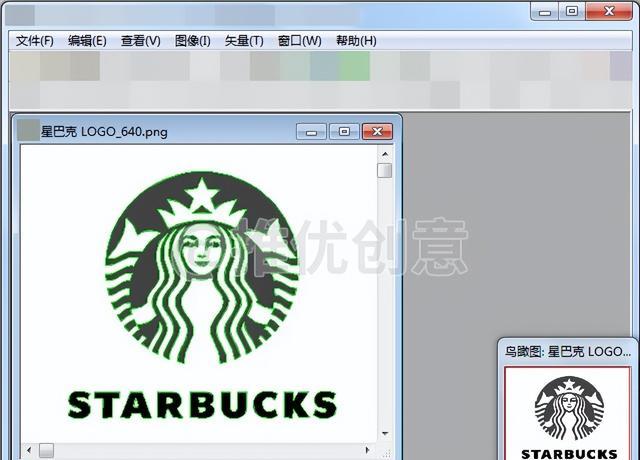Click the Starbucks siren logo on canvas
The width and height of the screenshot is (640, 460).
[202, 267]
